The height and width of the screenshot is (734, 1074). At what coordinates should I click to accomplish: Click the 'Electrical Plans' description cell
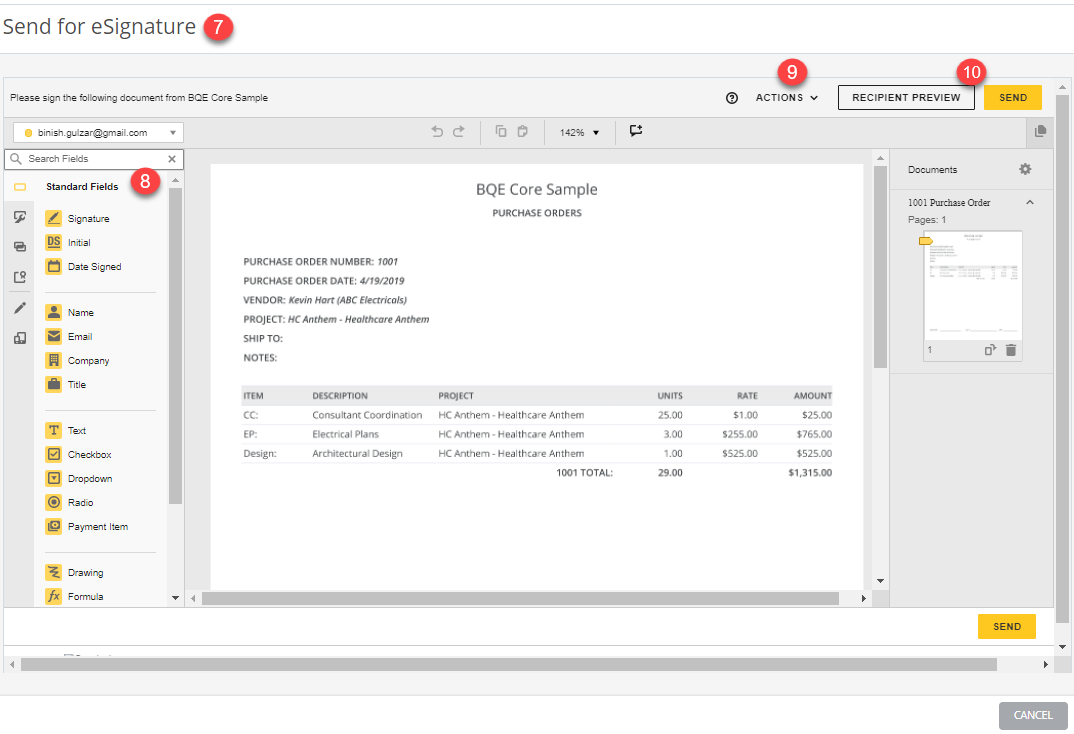[345, 434]
